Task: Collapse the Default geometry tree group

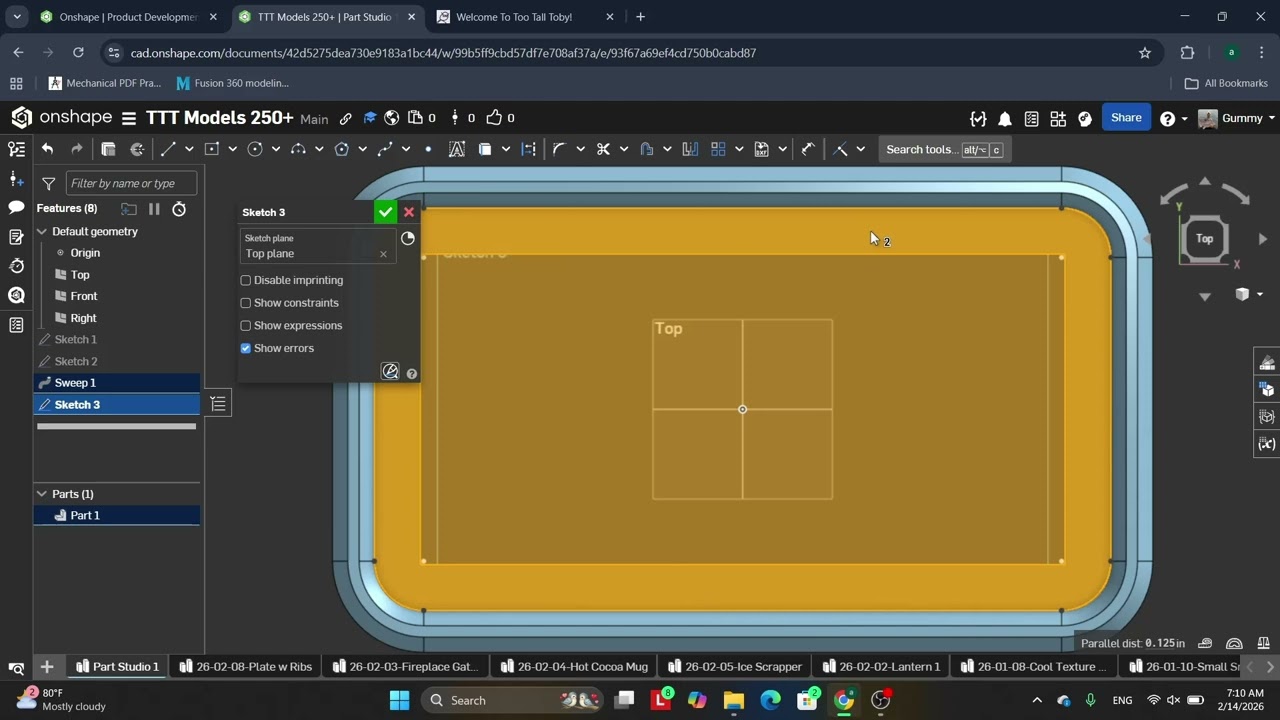Action: tap(42, 231)
